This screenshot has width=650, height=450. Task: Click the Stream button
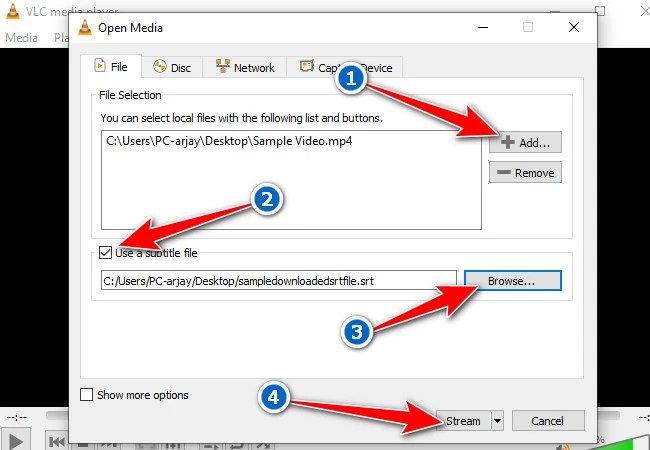click(463, 421)
